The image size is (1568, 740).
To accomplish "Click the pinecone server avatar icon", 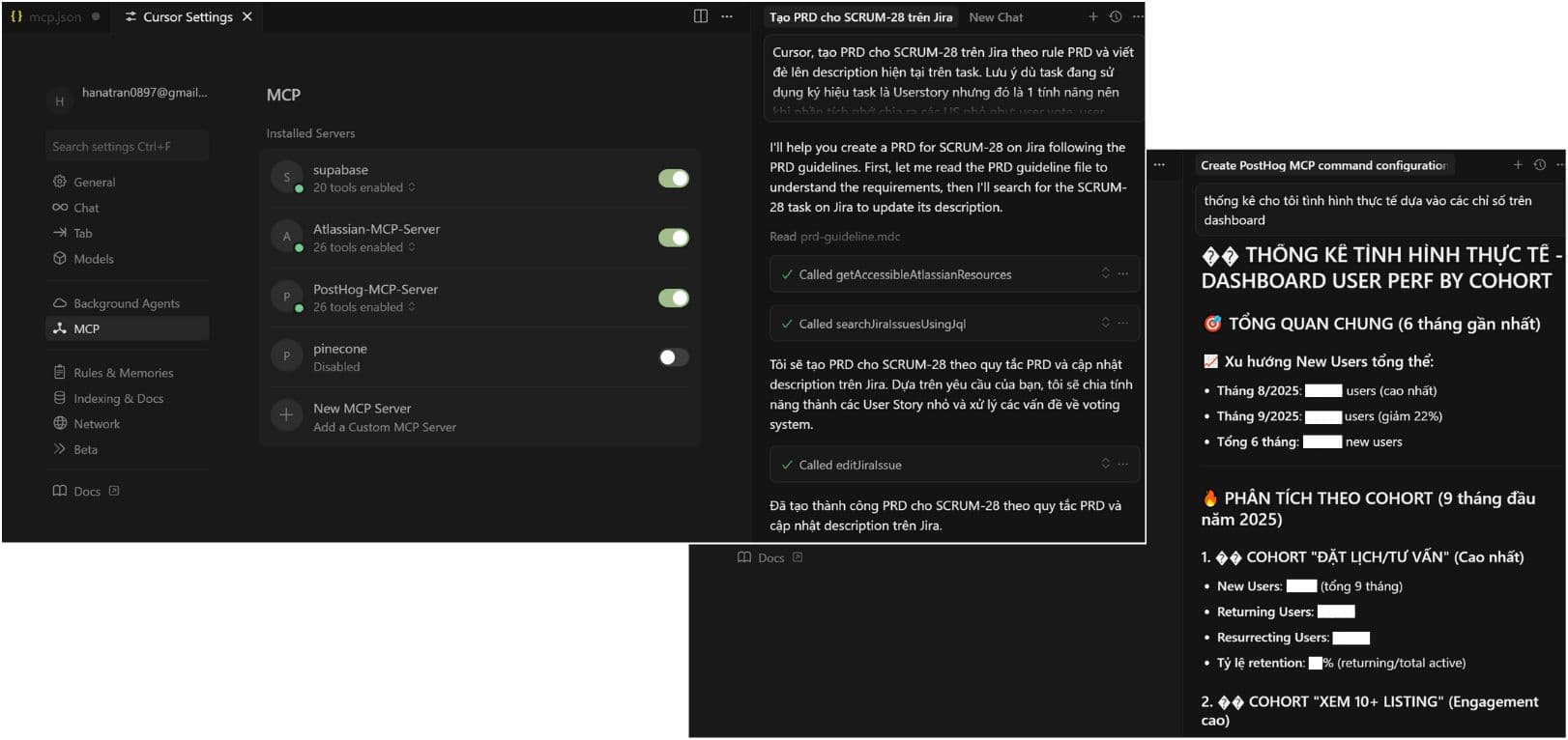I will 286,356.
